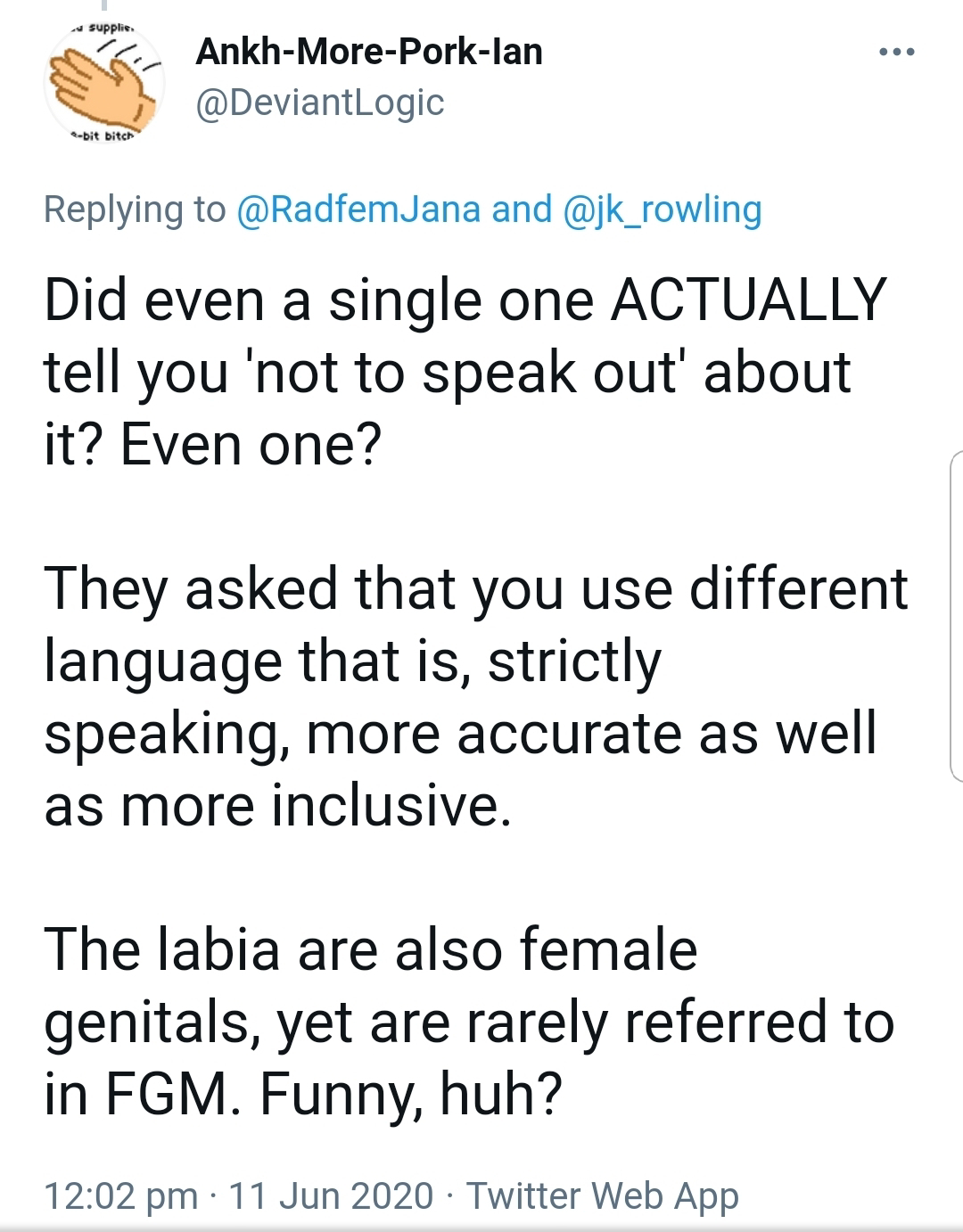The image size is (963, 1232).
Task: Open the @RadfemJana mention link
Action: pos(358,209)
